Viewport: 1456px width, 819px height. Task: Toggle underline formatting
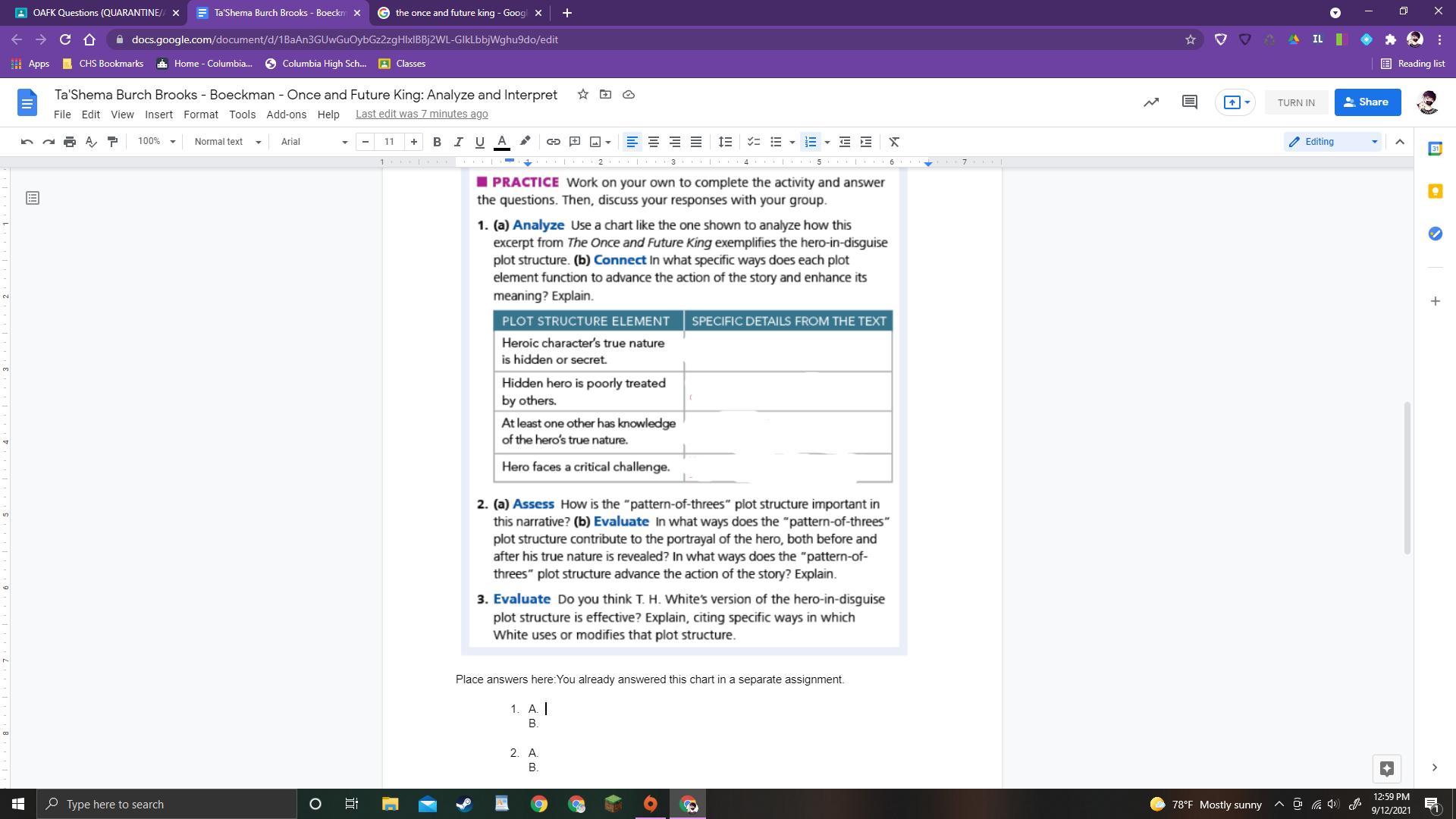pos(479,142)
